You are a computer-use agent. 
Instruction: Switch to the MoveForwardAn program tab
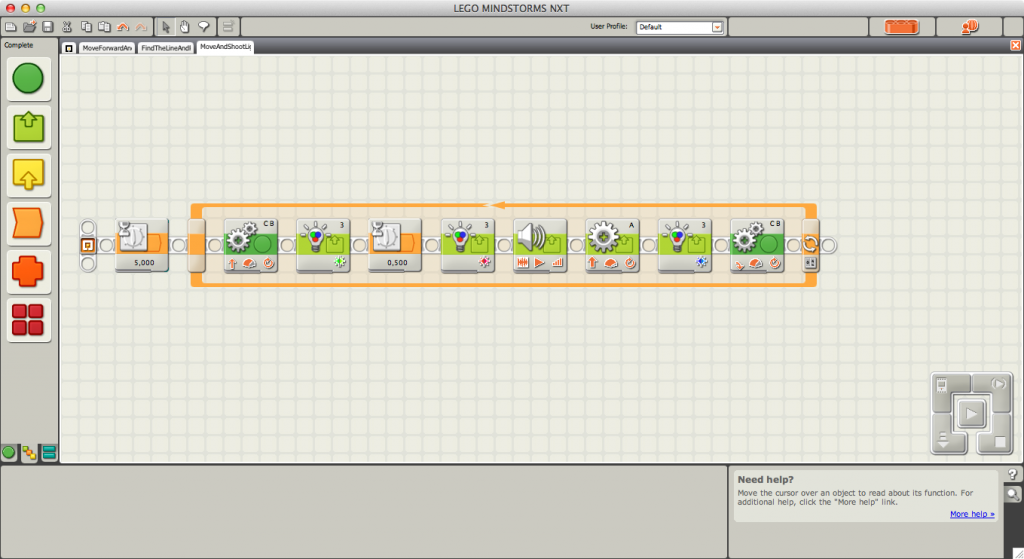tap(106, 47)
